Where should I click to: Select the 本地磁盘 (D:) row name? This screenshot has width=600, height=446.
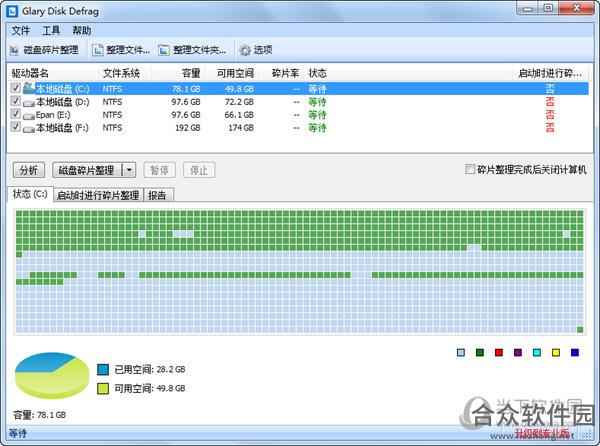click(x=62, y=102)
